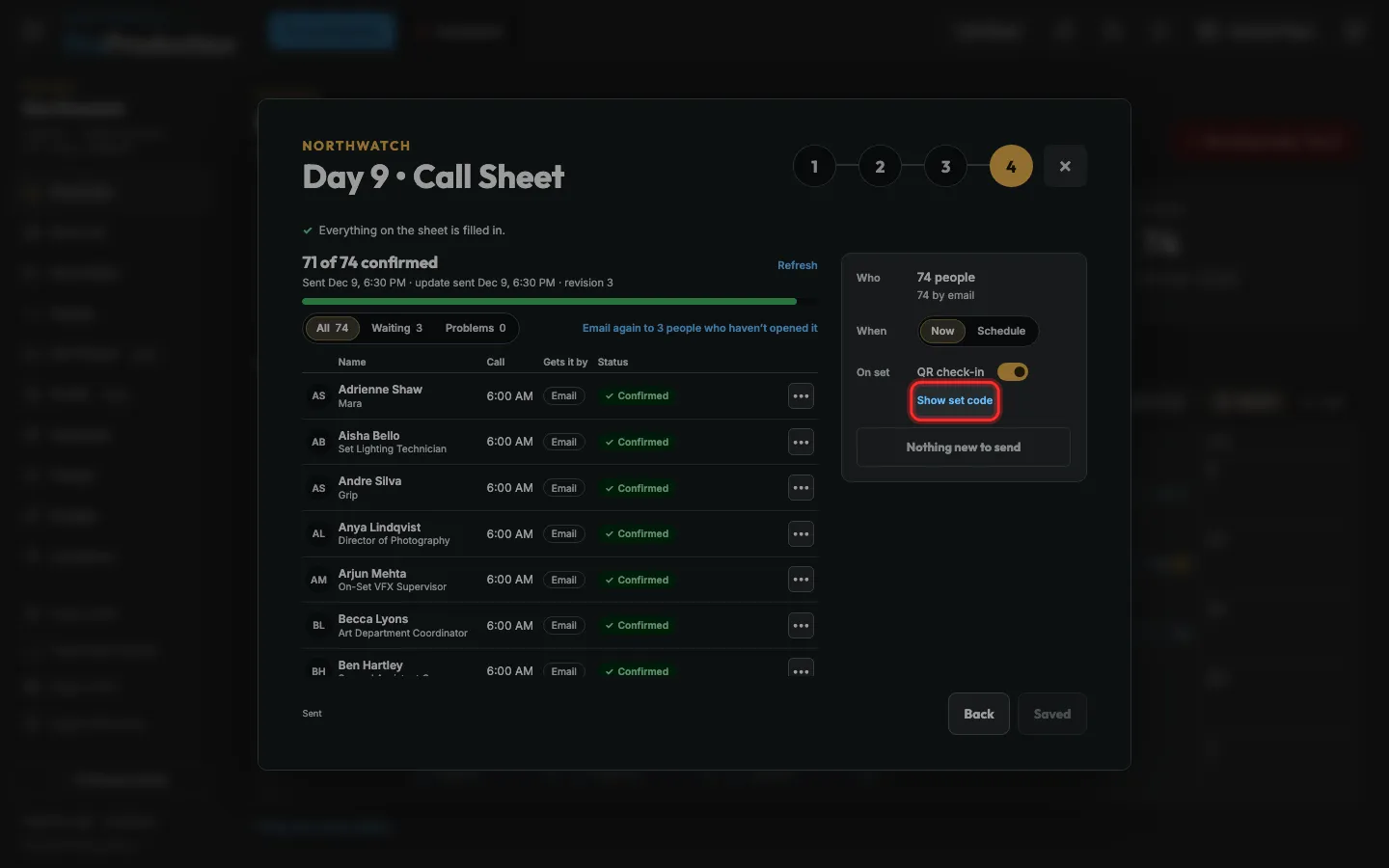Open row actions menu for Becca Lyons
The width and height of the screenshot is (1389, 868).
[x=801, y=626]
